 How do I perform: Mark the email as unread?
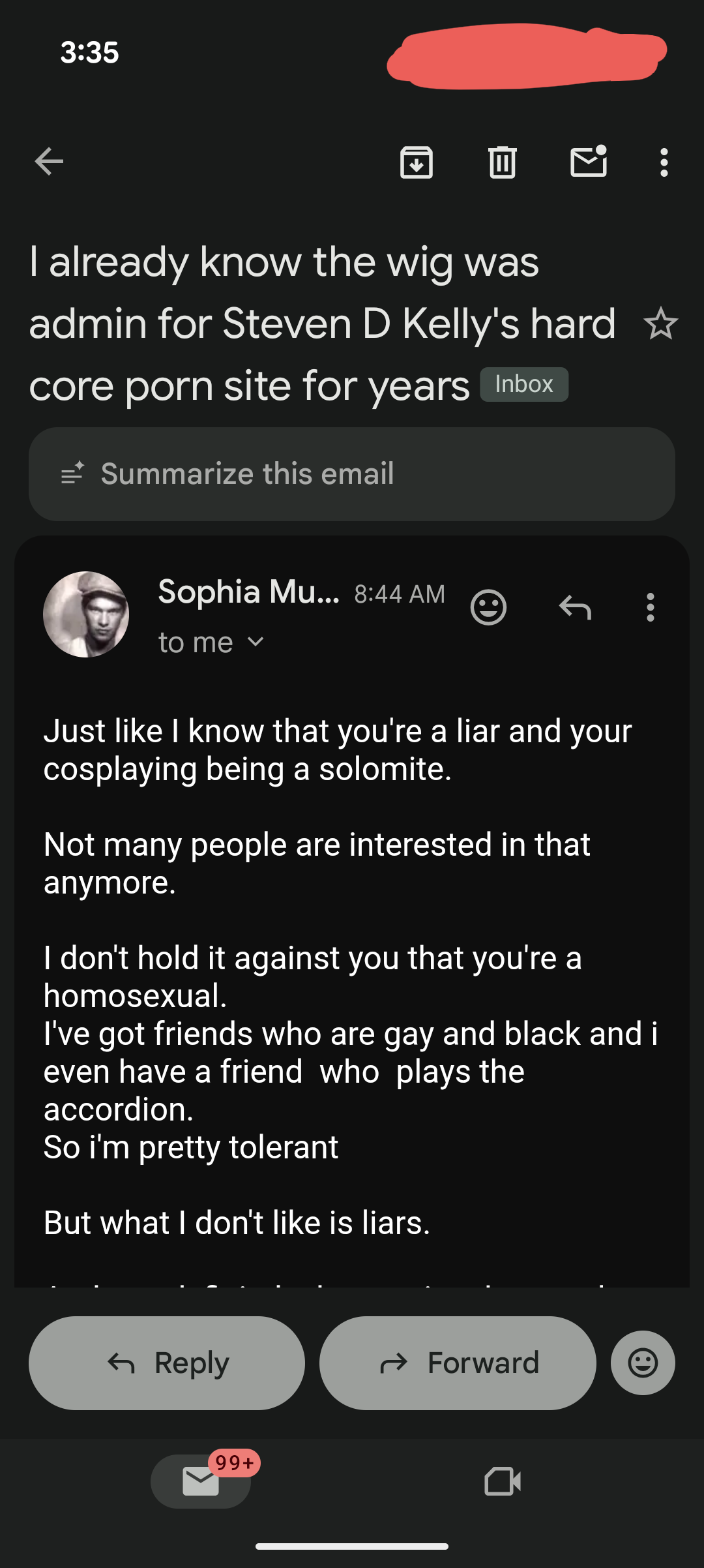pos(589,162)
